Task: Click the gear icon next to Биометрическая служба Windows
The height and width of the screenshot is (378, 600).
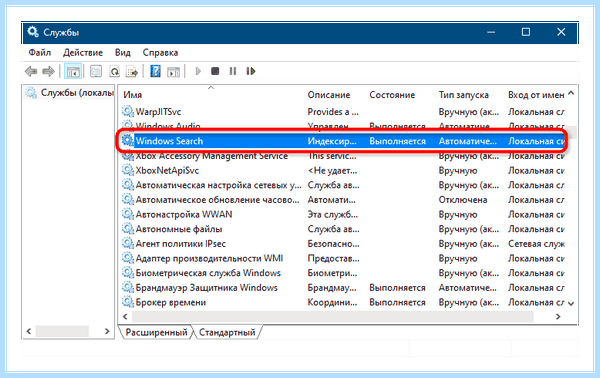Action: coord(128,272)
